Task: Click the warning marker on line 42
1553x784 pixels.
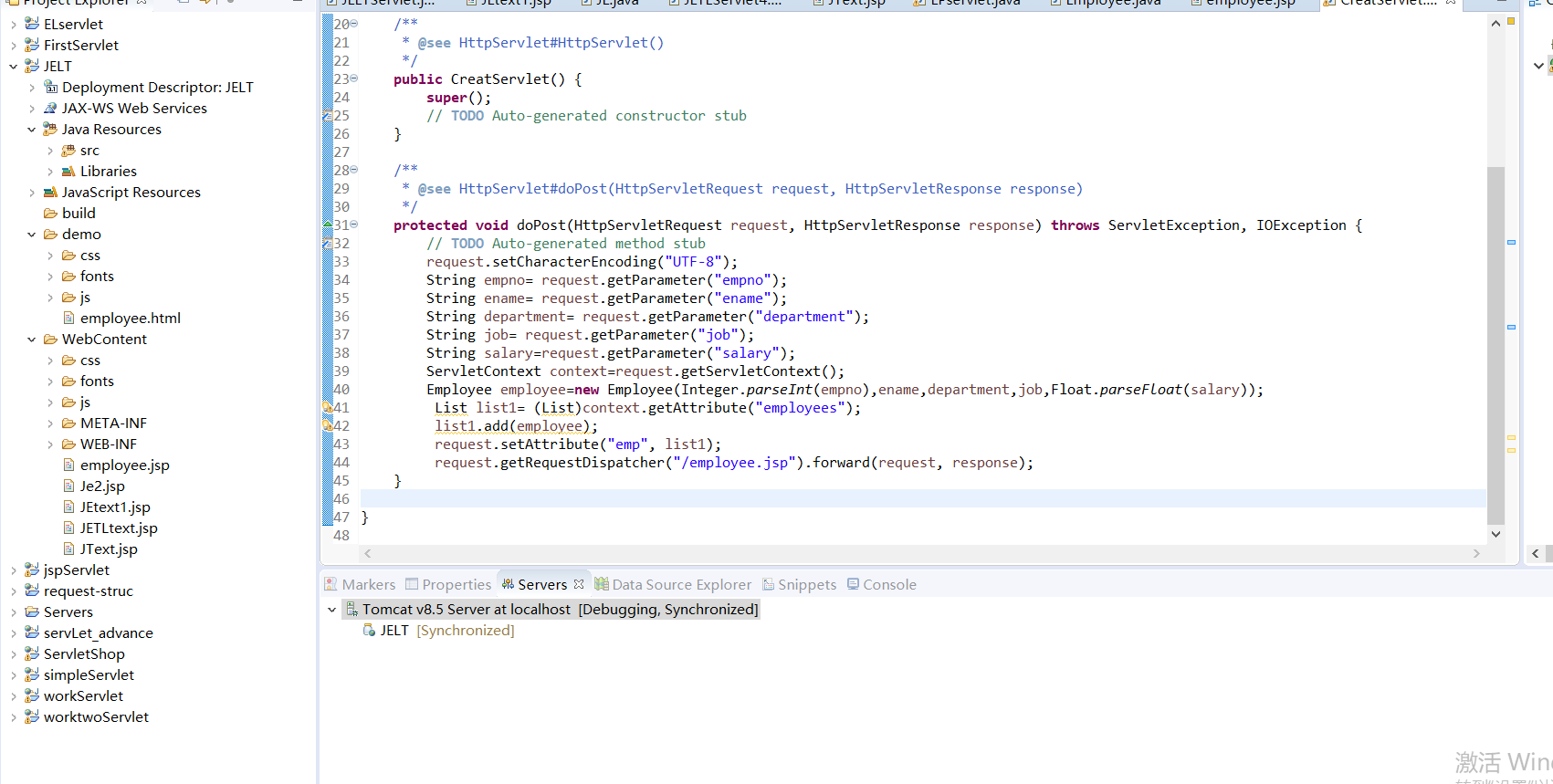Action: point(328,426)
